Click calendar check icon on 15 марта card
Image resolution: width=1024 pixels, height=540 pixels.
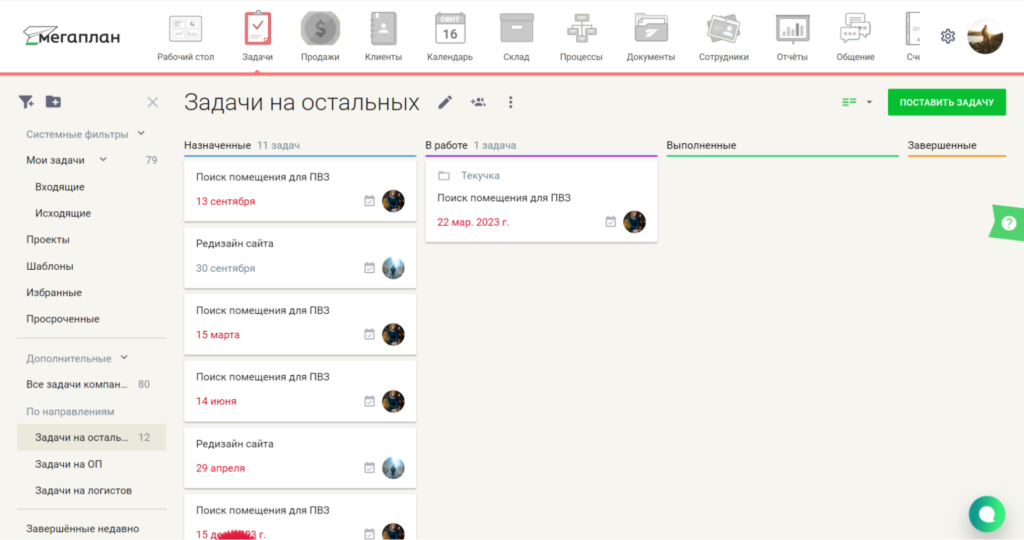[x=369, y=334]
